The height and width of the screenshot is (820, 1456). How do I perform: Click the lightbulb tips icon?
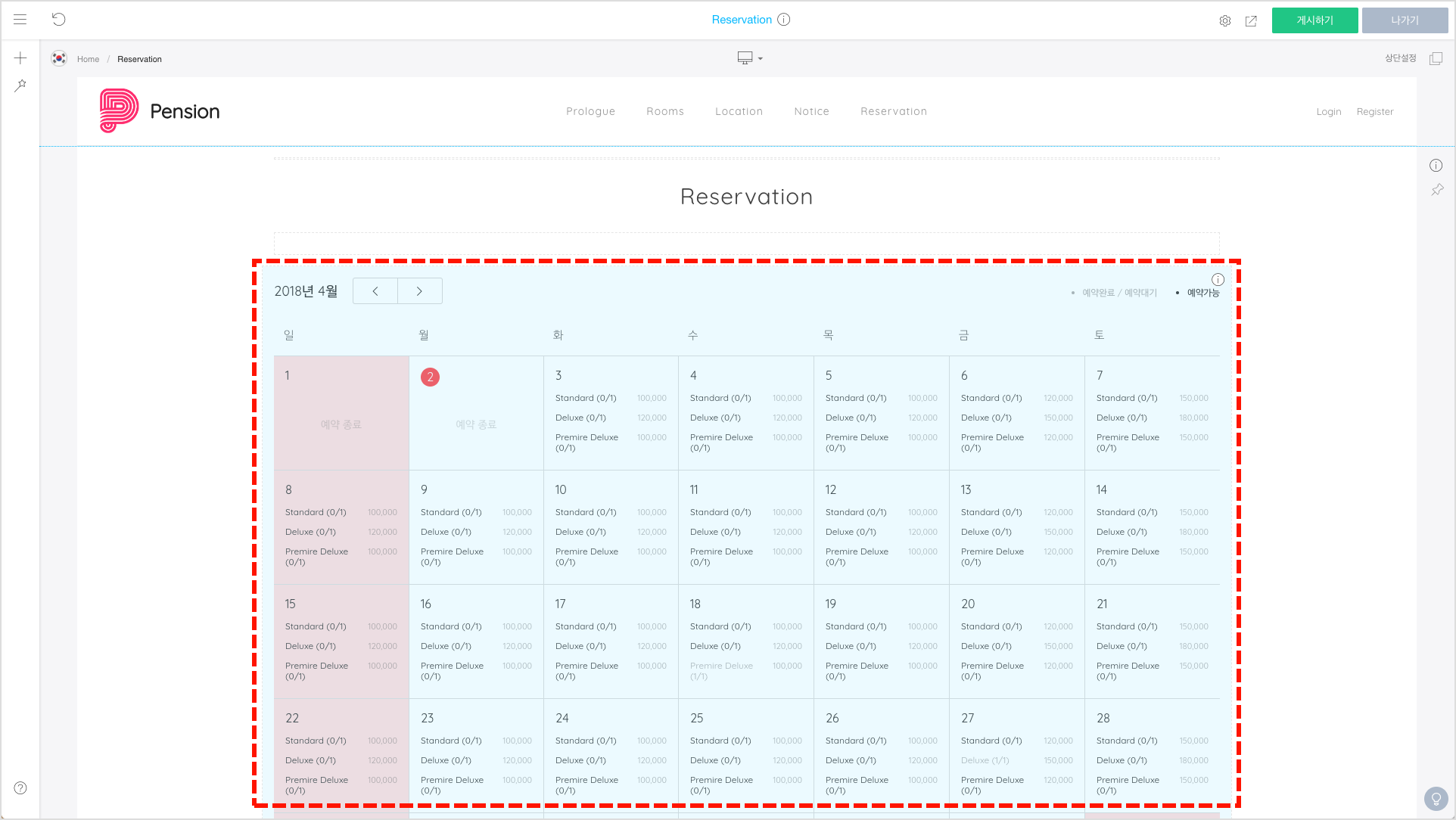pyautogui.click(x=1436, y=799)
